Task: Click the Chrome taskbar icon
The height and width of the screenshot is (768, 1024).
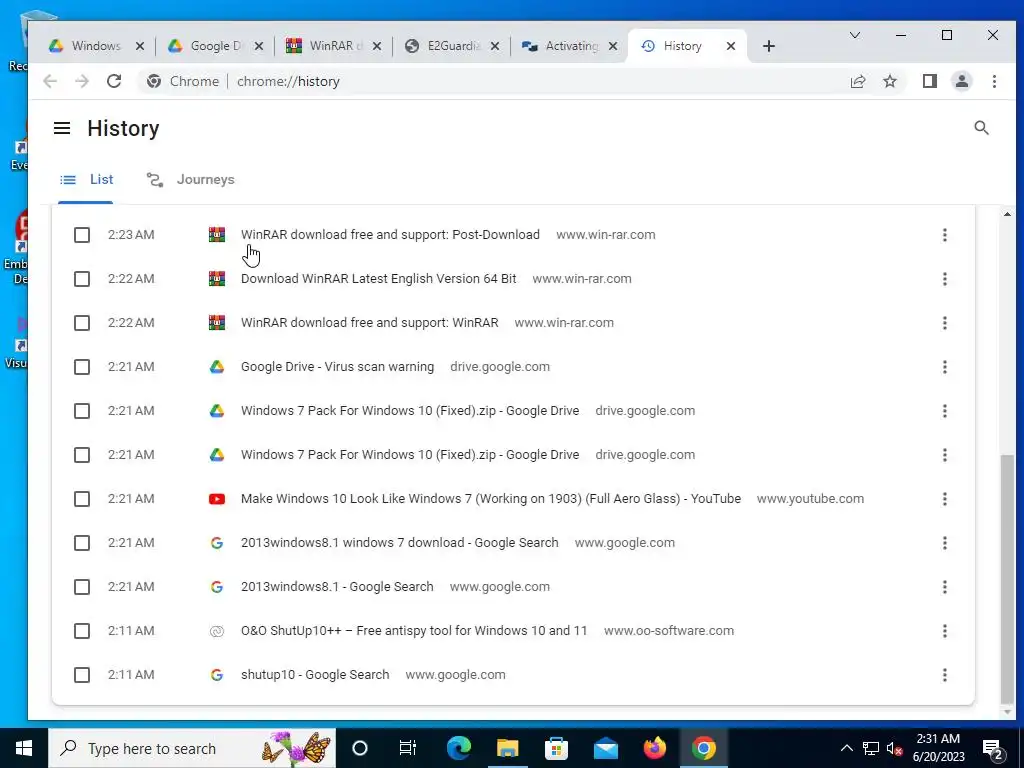Action: click(703, 748)
